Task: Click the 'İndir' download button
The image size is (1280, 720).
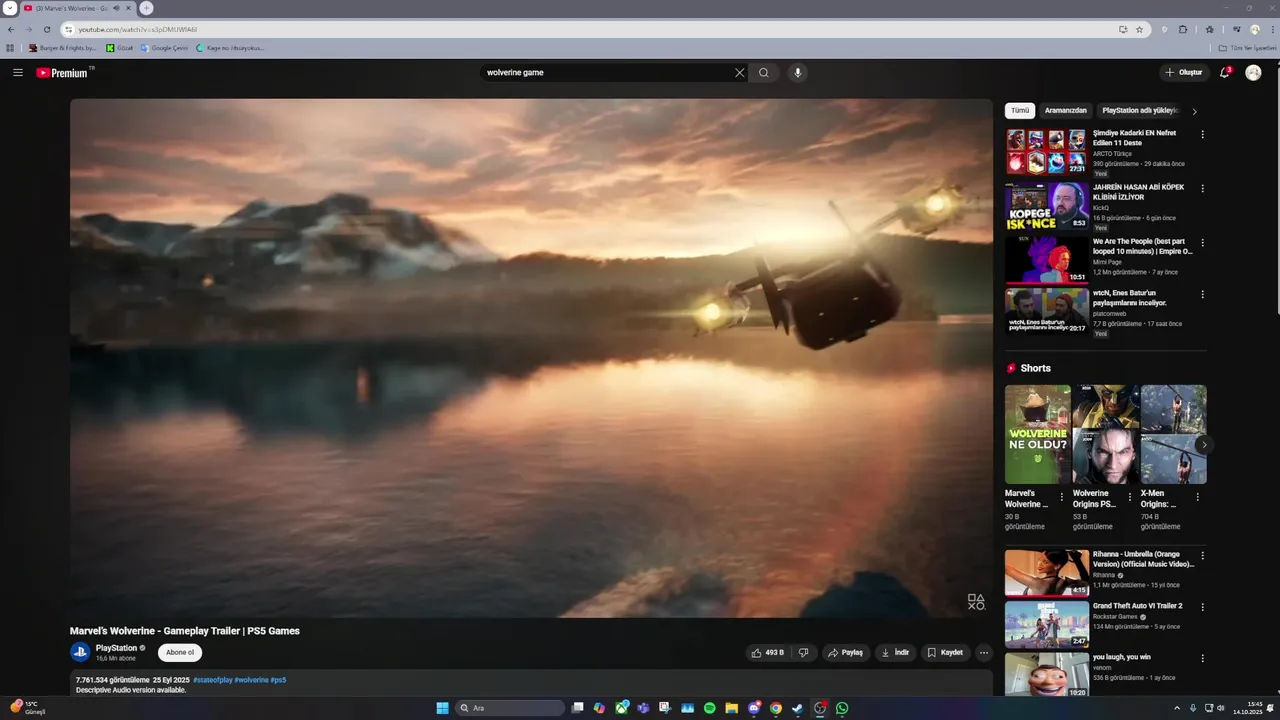Action: tap(895, 653)
